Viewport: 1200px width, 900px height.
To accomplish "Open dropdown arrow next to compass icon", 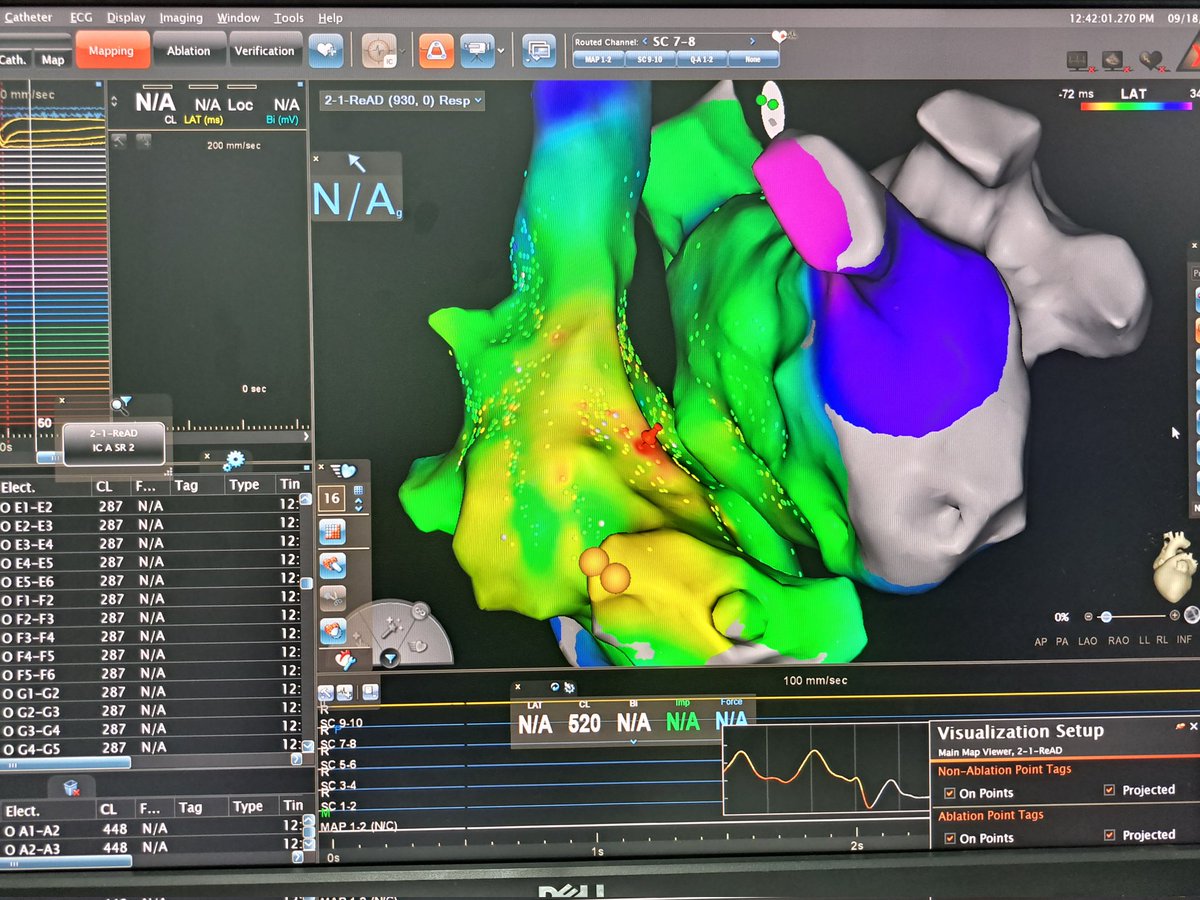I will coord(403,50).
